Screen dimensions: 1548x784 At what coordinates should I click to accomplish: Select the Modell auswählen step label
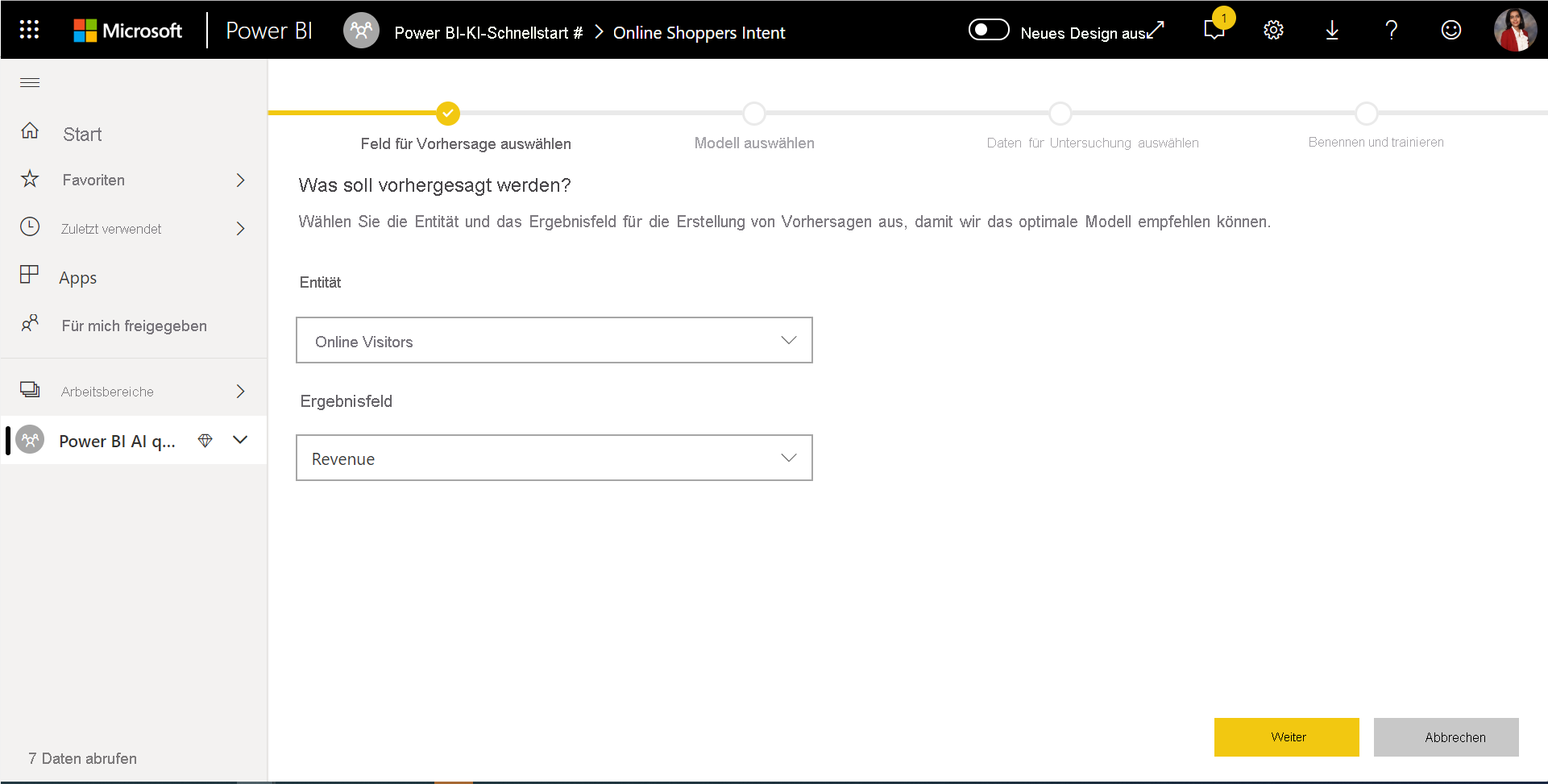(x=754, y=143)
